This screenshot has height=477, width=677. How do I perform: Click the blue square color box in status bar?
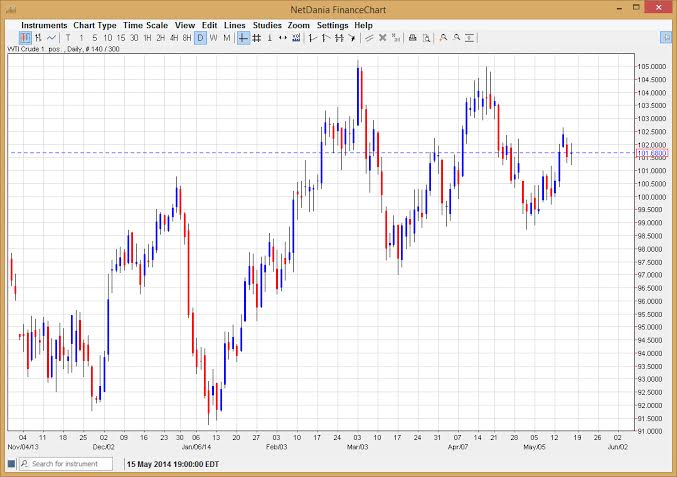point(11,464)
